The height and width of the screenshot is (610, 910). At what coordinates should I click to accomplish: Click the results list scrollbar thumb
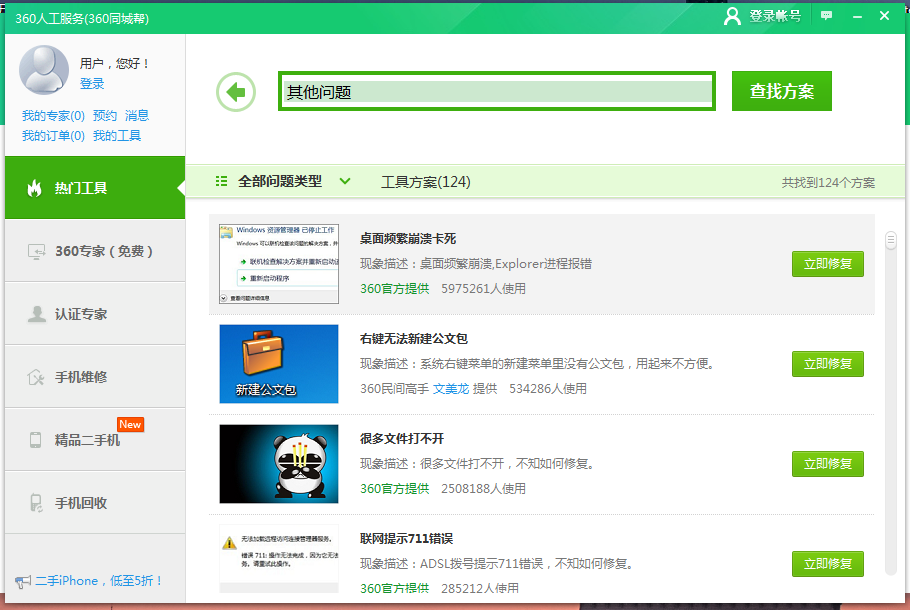891,240
